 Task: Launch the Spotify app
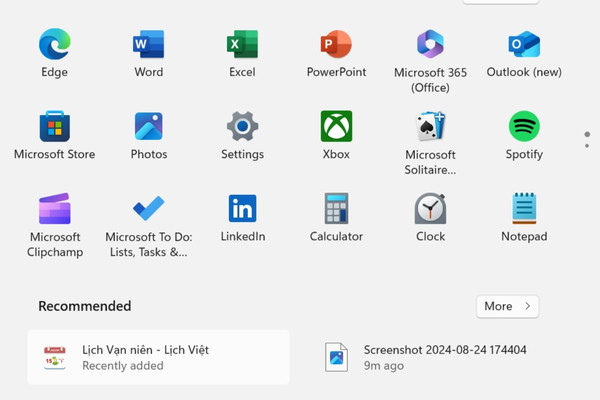pos(524,126)
